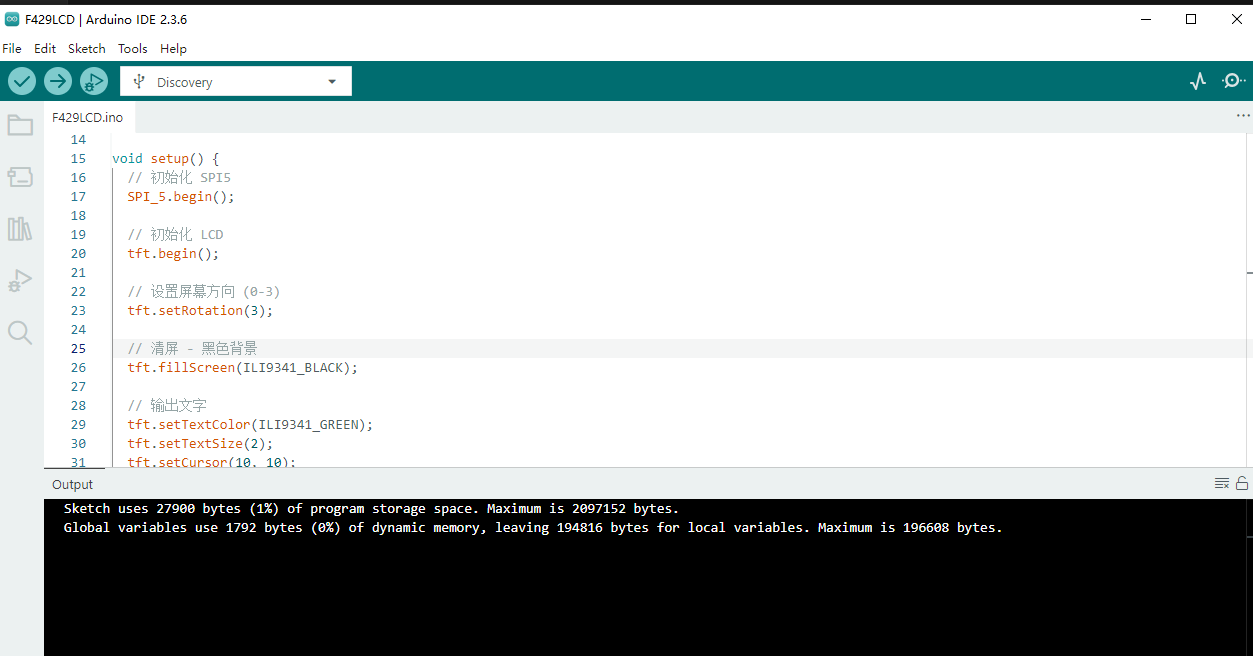Open the Sketchbook folder sidebar icon

tap(20, 125)
